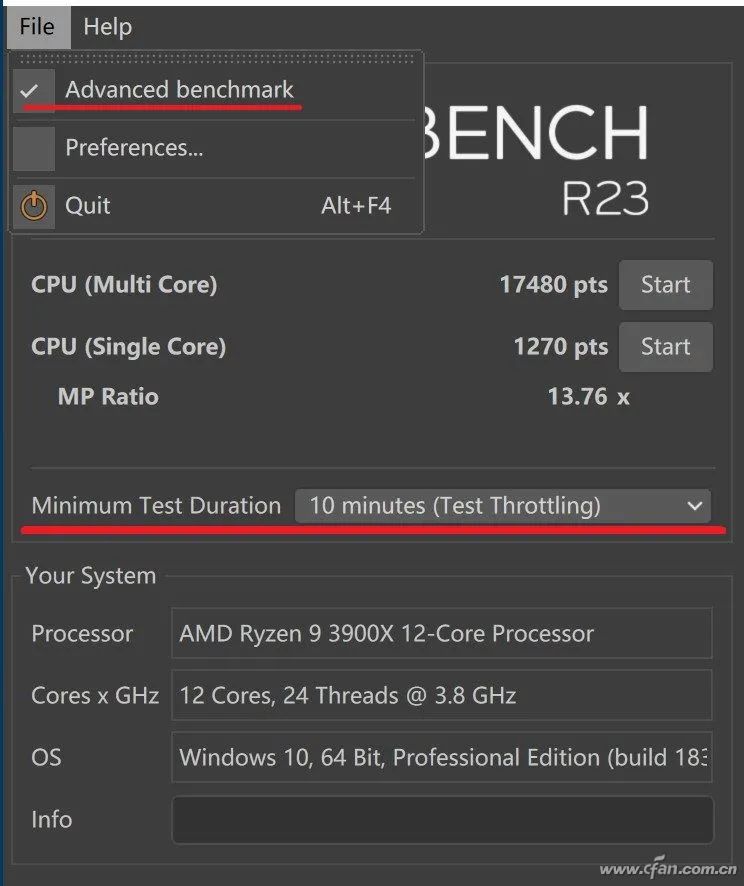Start the CPU Multi Core test

click(x=665, y=285)
